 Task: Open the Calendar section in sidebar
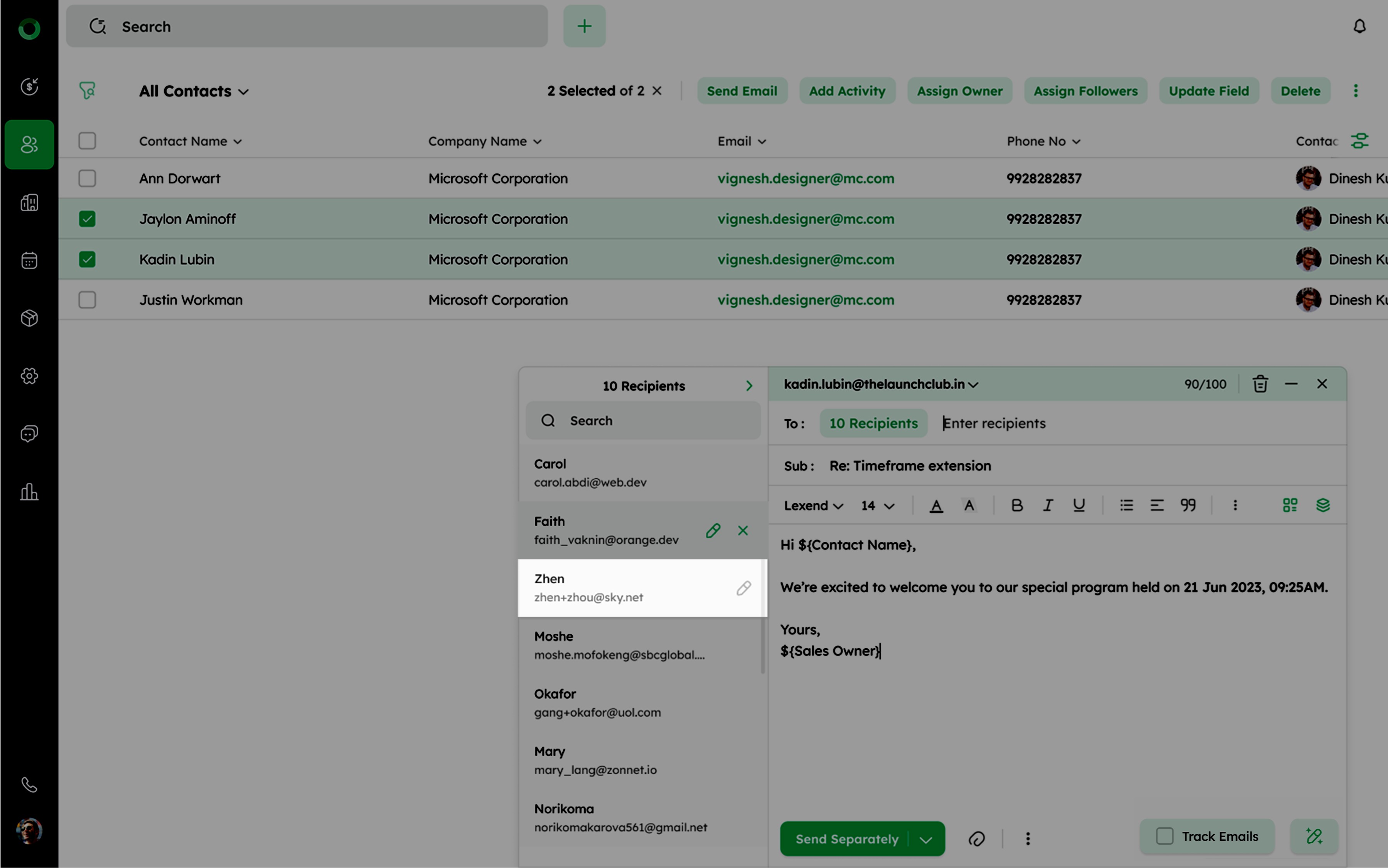(x=29, y=261)
